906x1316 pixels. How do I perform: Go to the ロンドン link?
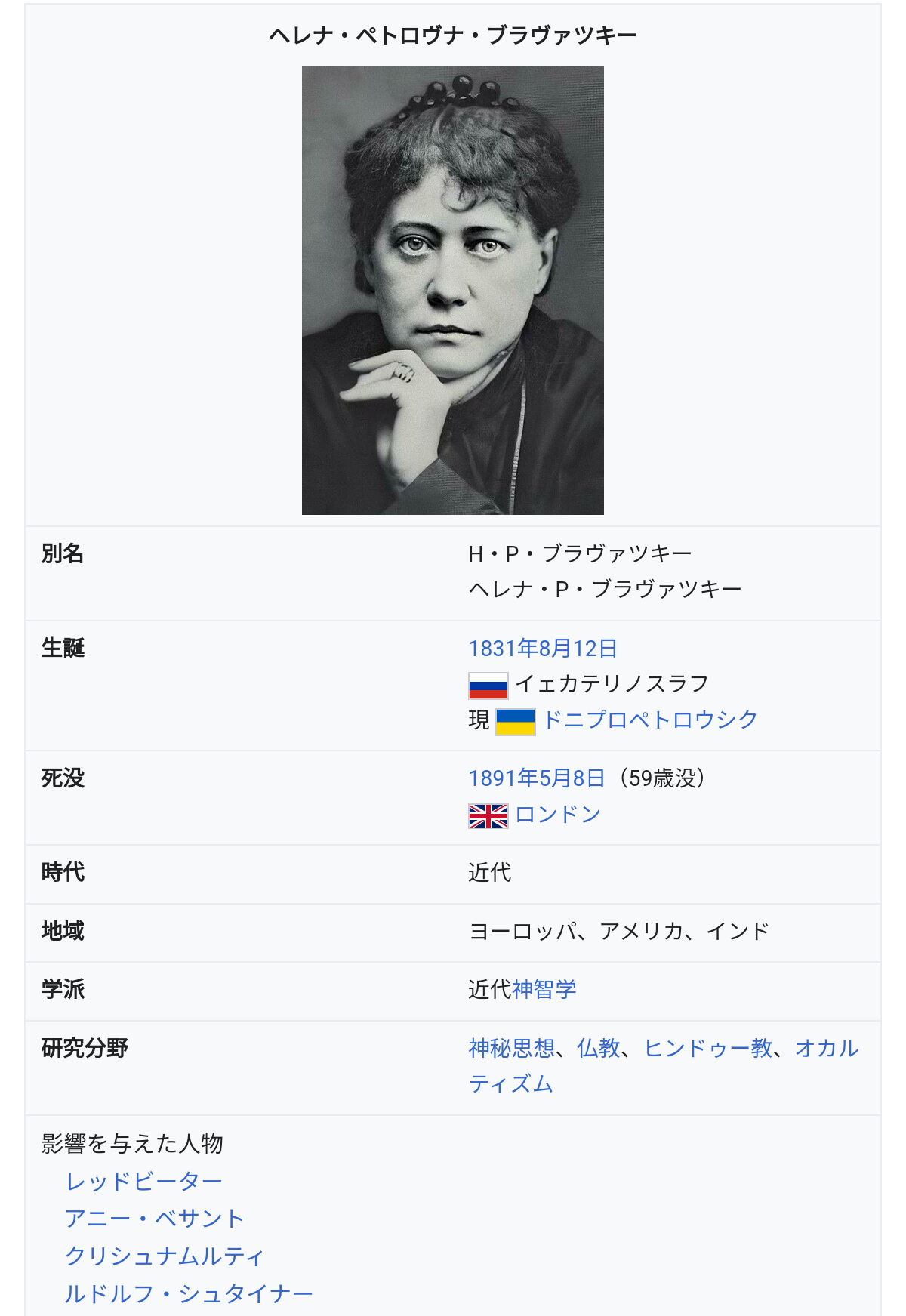click(x=558, y=815)
